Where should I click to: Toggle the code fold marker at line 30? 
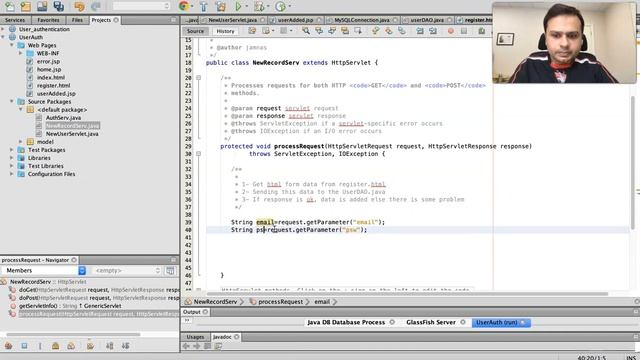(x=198, y=154)
